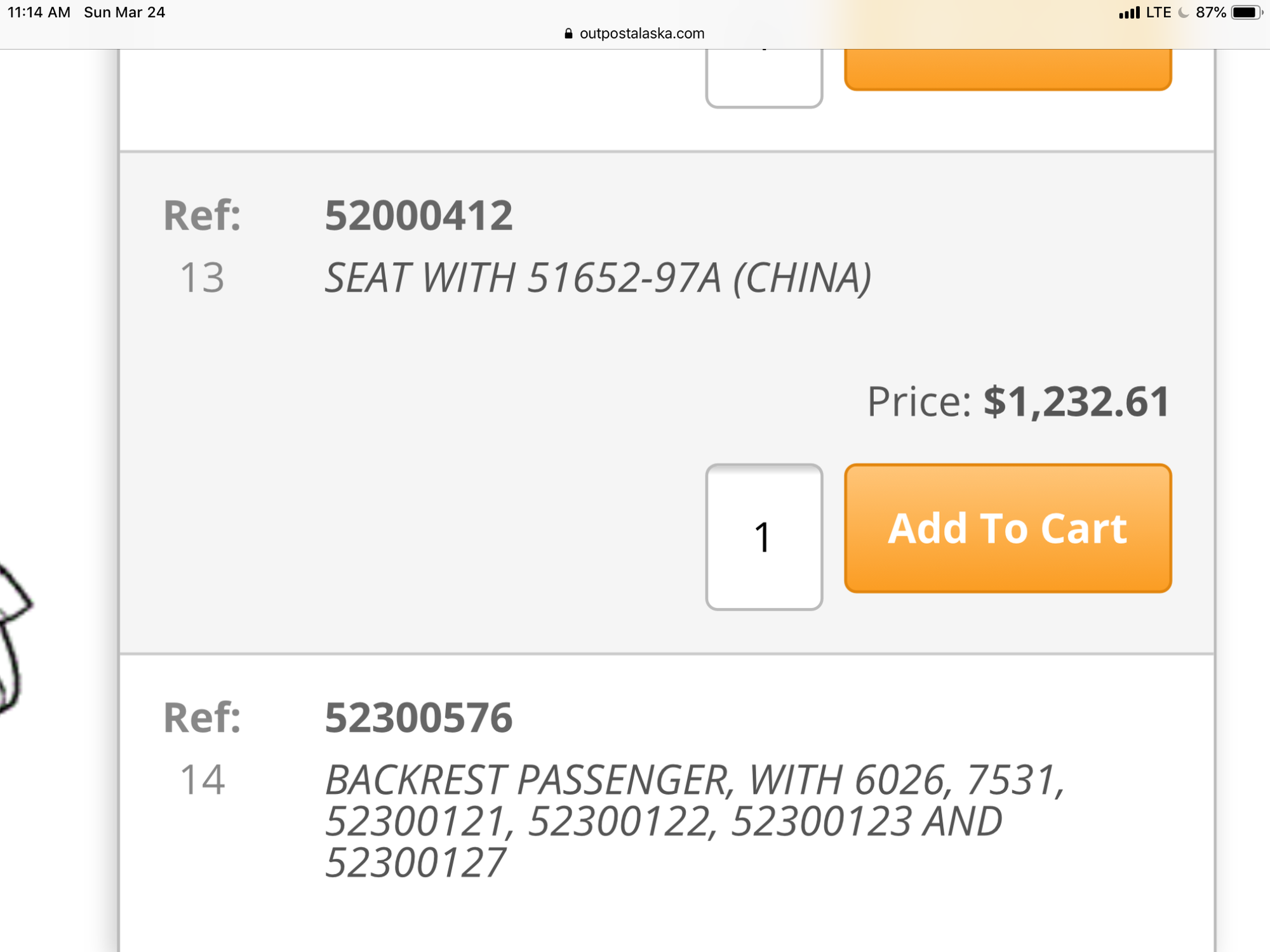
Task: Click reference number 14
Action: pos(203,780)
